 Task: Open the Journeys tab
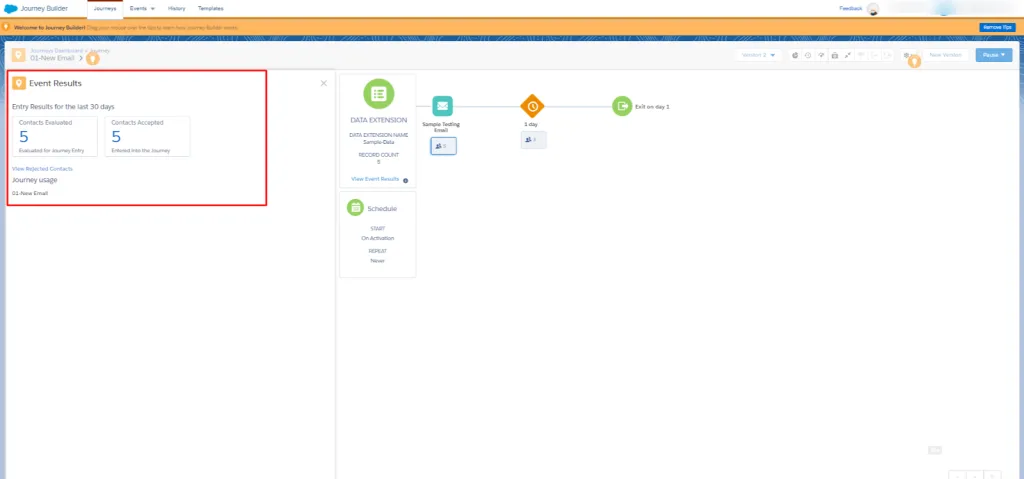click(104, 8)
